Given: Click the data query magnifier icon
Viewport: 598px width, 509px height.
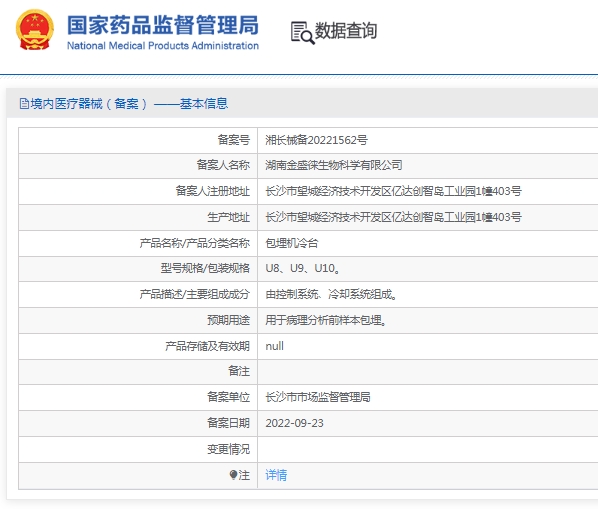Looking at the screenshot, I should (x=303, y=33).
